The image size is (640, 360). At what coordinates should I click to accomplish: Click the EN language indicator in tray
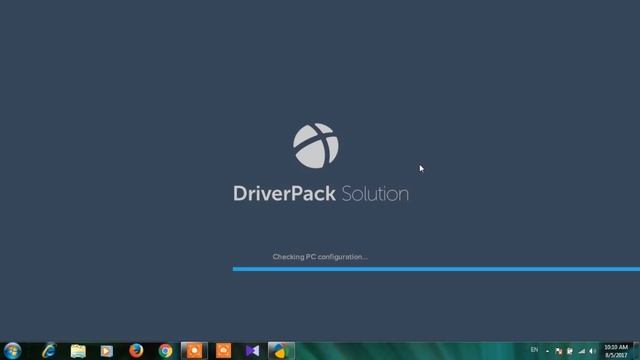coord(534,350)
